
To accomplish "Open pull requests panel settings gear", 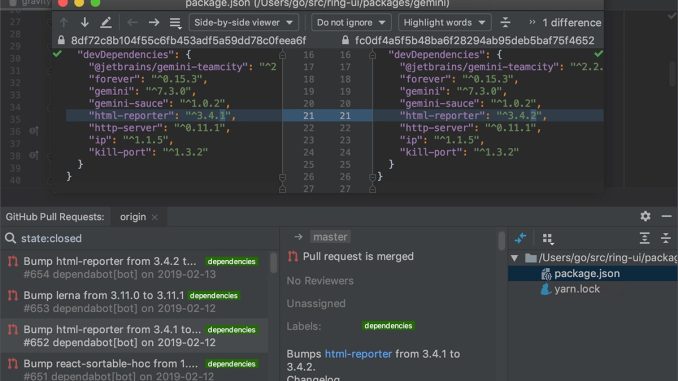I will pos(645,216).
